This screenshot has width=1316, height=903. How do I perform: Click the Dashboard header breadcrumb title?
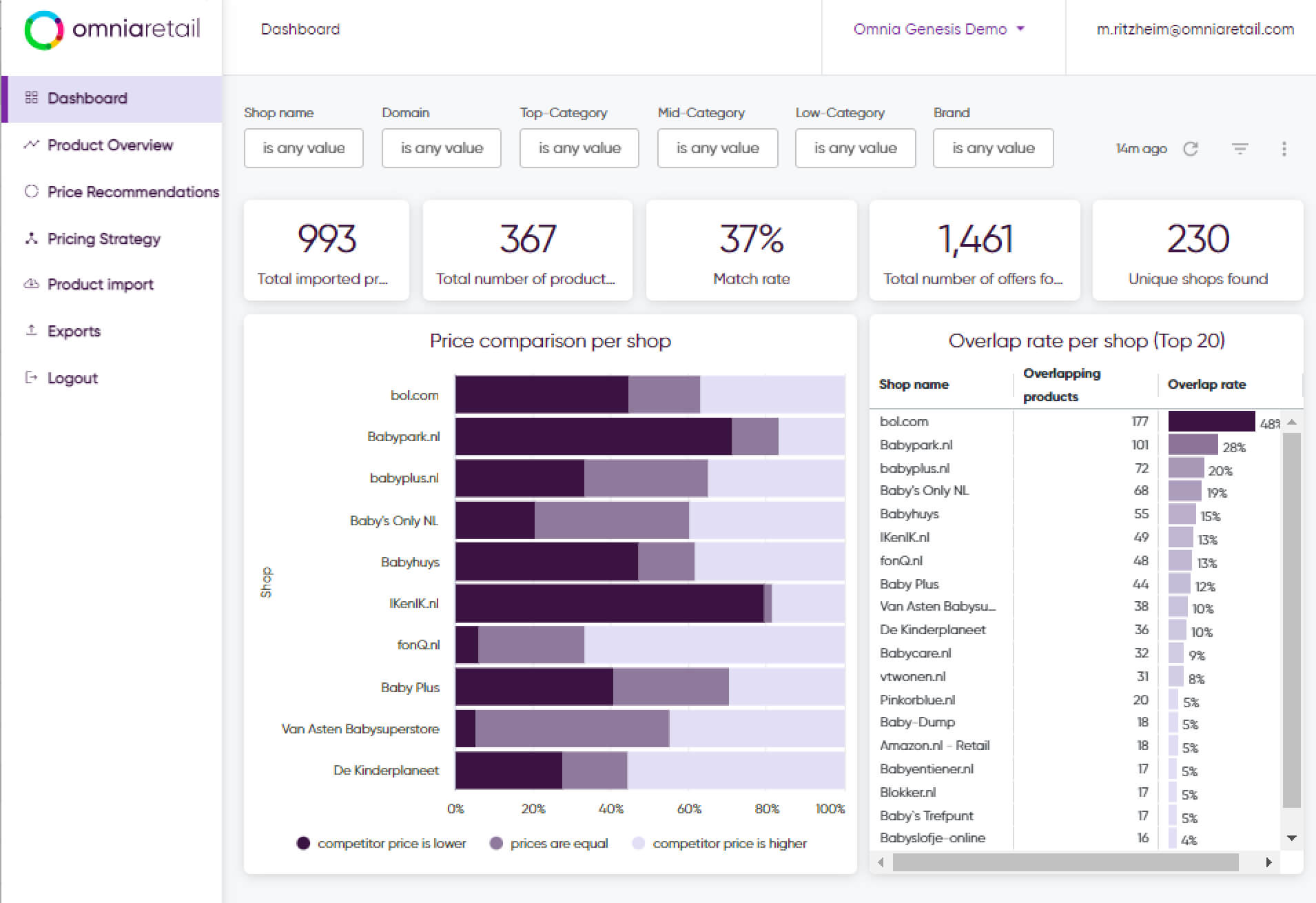pyautogui.click(x=300, y=29)
